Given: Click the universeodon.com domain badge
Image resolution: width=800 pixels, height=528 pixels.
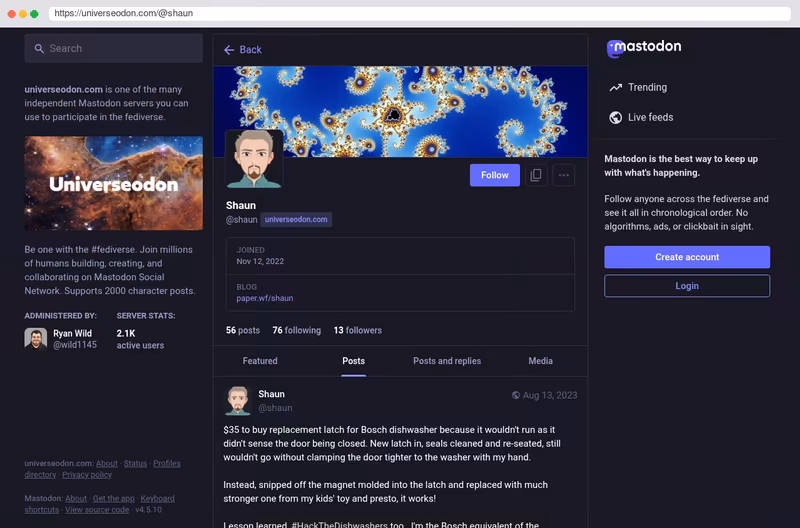Looking at the screenshot, I should 296,219.
